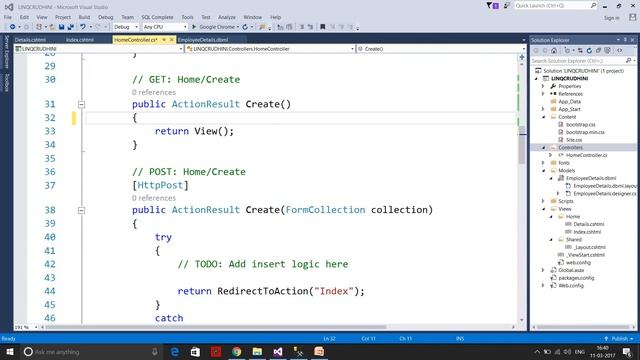Click the View Code icon in Solution Explorer
Screen dimensions: 640x360
pyautogui.click(x=620, y=51)
